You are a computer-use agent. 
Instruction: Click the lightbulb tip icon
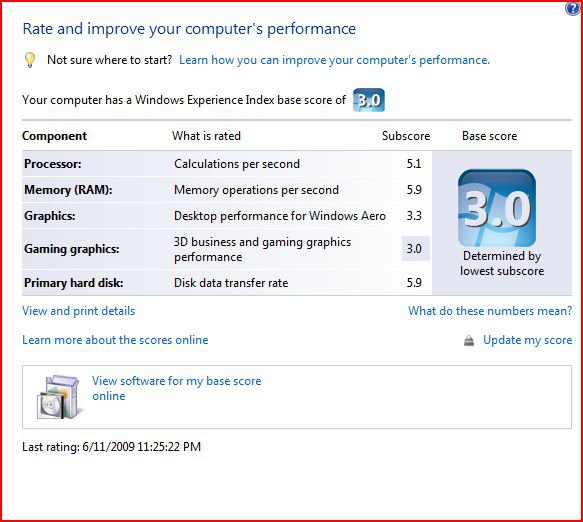pyautogui.click(x=30, y=59)
